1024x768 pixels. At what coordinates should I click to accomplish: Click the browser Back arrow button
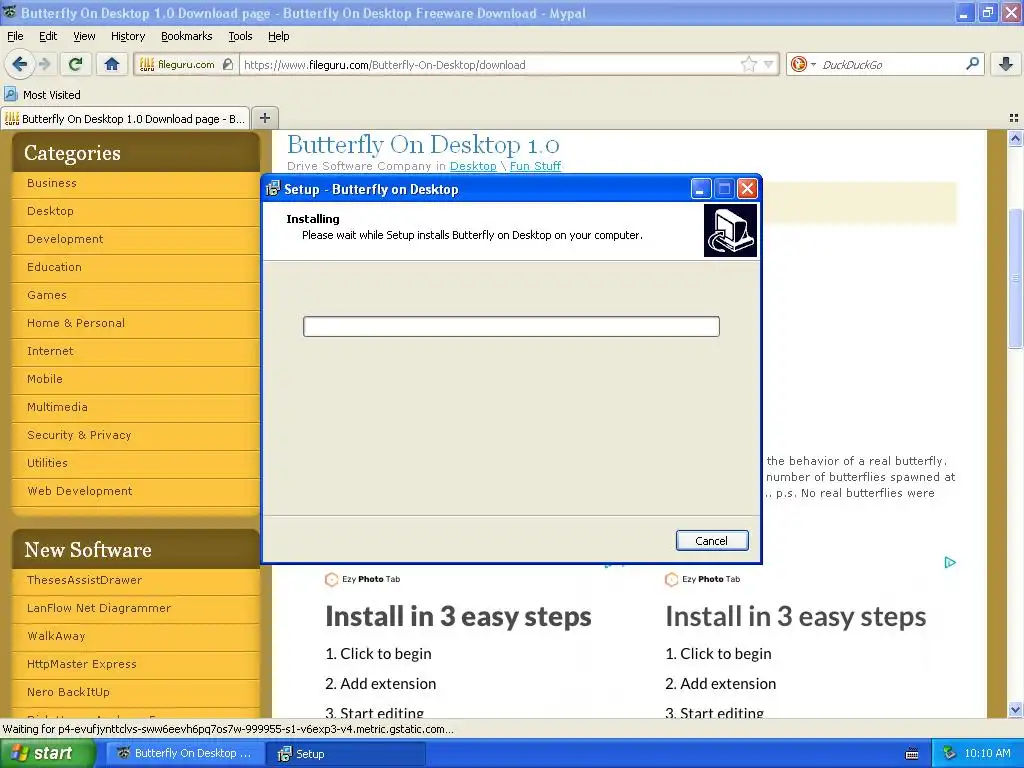click(x=20, y=64)
